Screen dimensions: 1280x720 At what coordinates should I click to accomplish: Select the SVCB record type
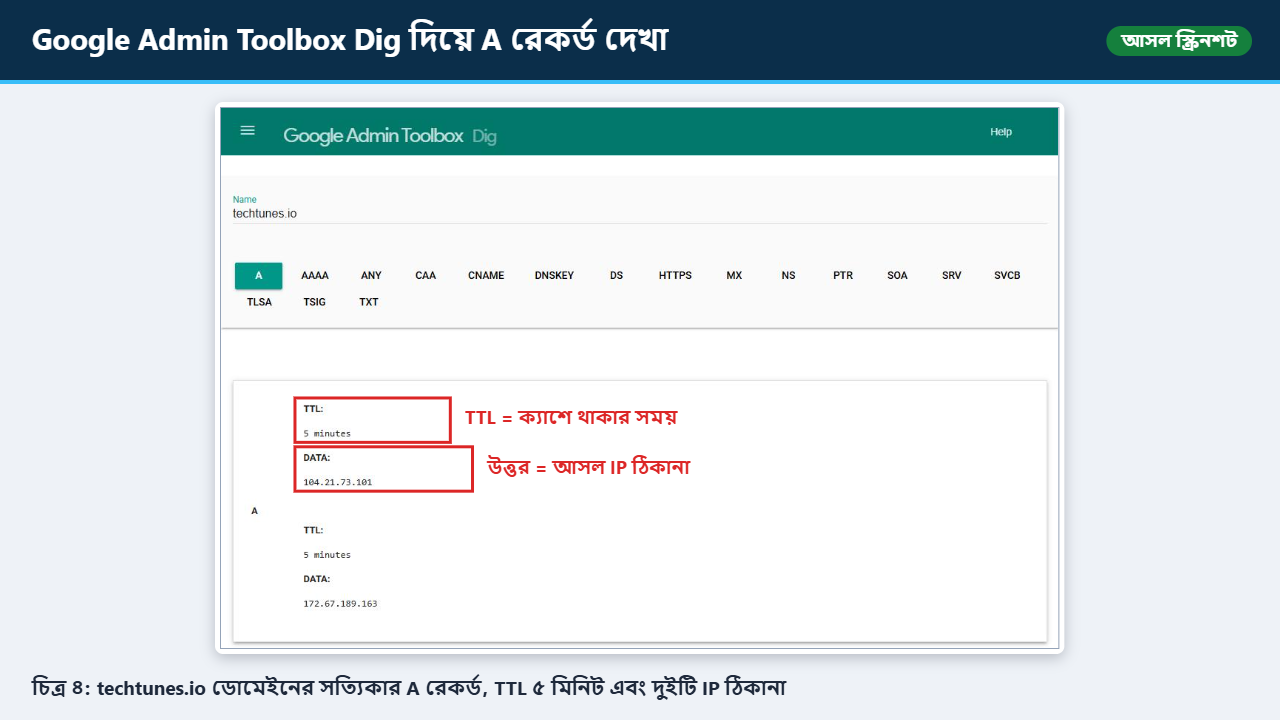point(1007,276)
